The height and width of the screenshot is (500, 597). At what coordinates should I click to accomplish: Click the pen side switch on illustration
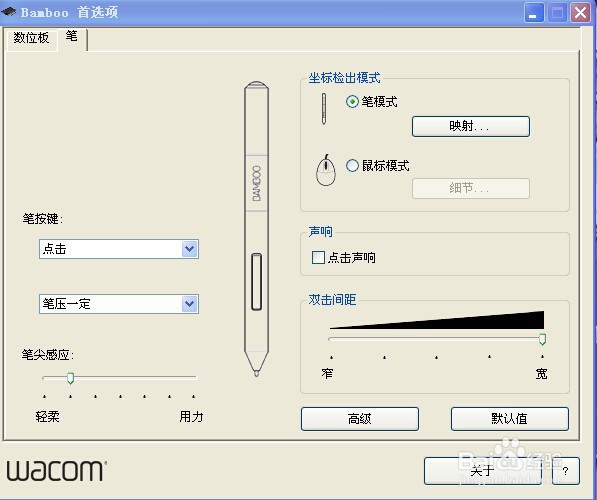[257, 281]
